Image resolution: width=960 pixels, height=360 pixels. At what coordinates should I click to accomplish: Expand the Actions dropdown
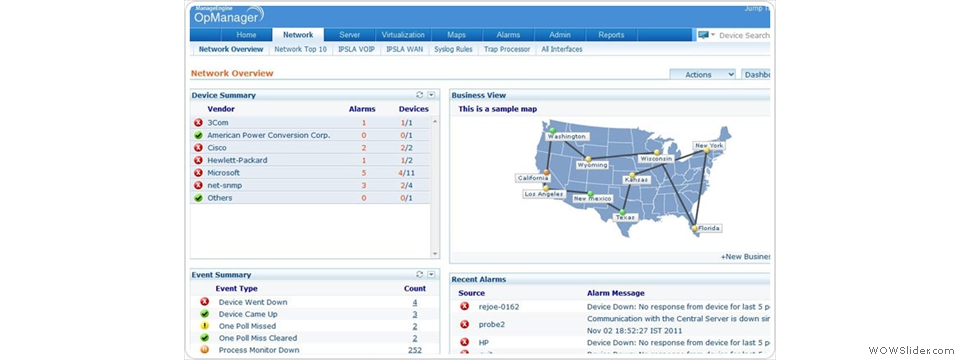coord(702,75)
